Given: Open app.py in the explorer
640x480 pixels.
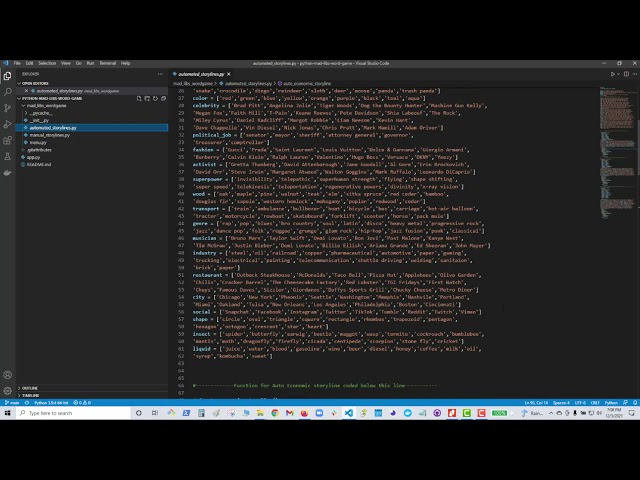Looking at the screenshot, I should tap(33, 157).
